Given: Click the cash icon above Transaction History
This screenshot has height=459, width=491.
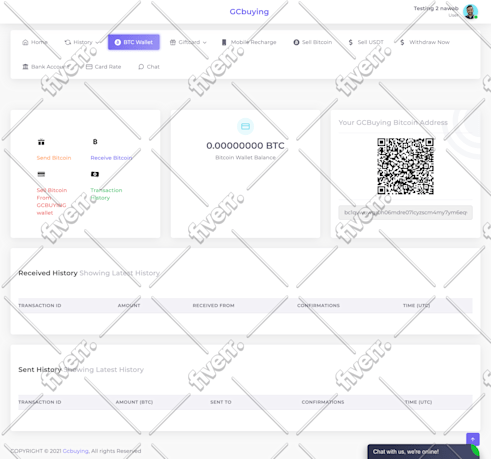Looking at the screenshot, I should click(95, 174).
